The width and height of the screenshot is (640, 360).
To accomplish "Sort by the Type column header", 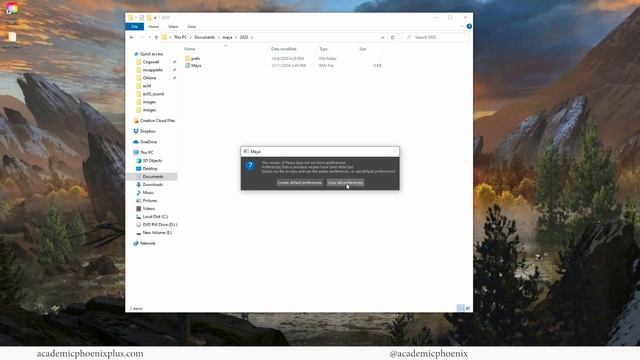I will [x=323, y=49].
